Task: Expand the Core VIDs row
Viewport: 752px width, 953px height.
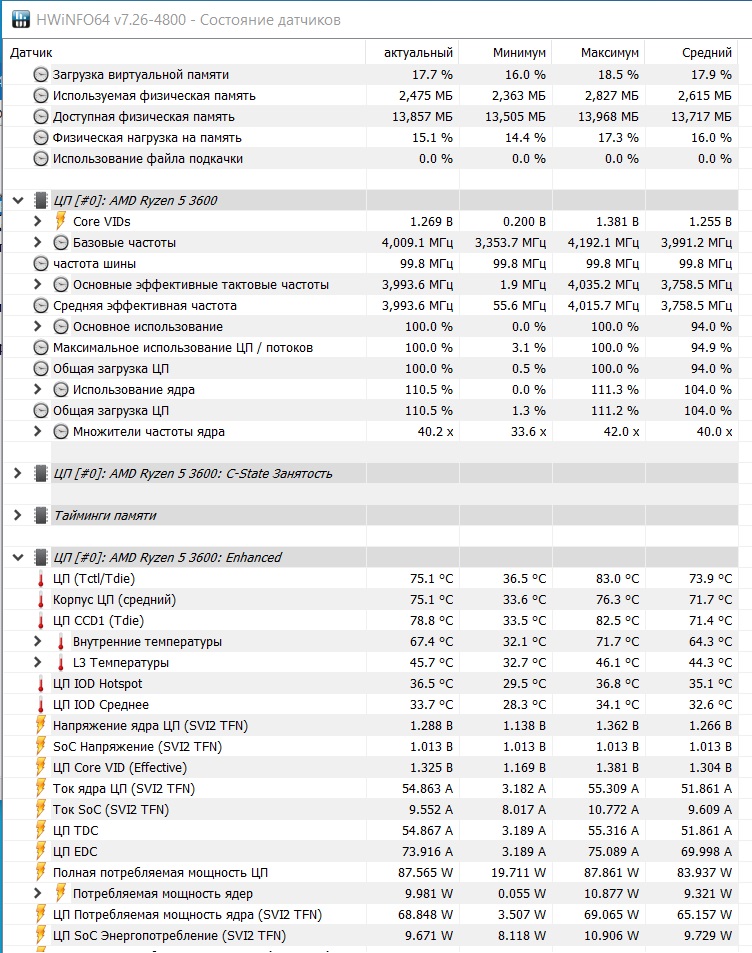Action: pos(38,221)
